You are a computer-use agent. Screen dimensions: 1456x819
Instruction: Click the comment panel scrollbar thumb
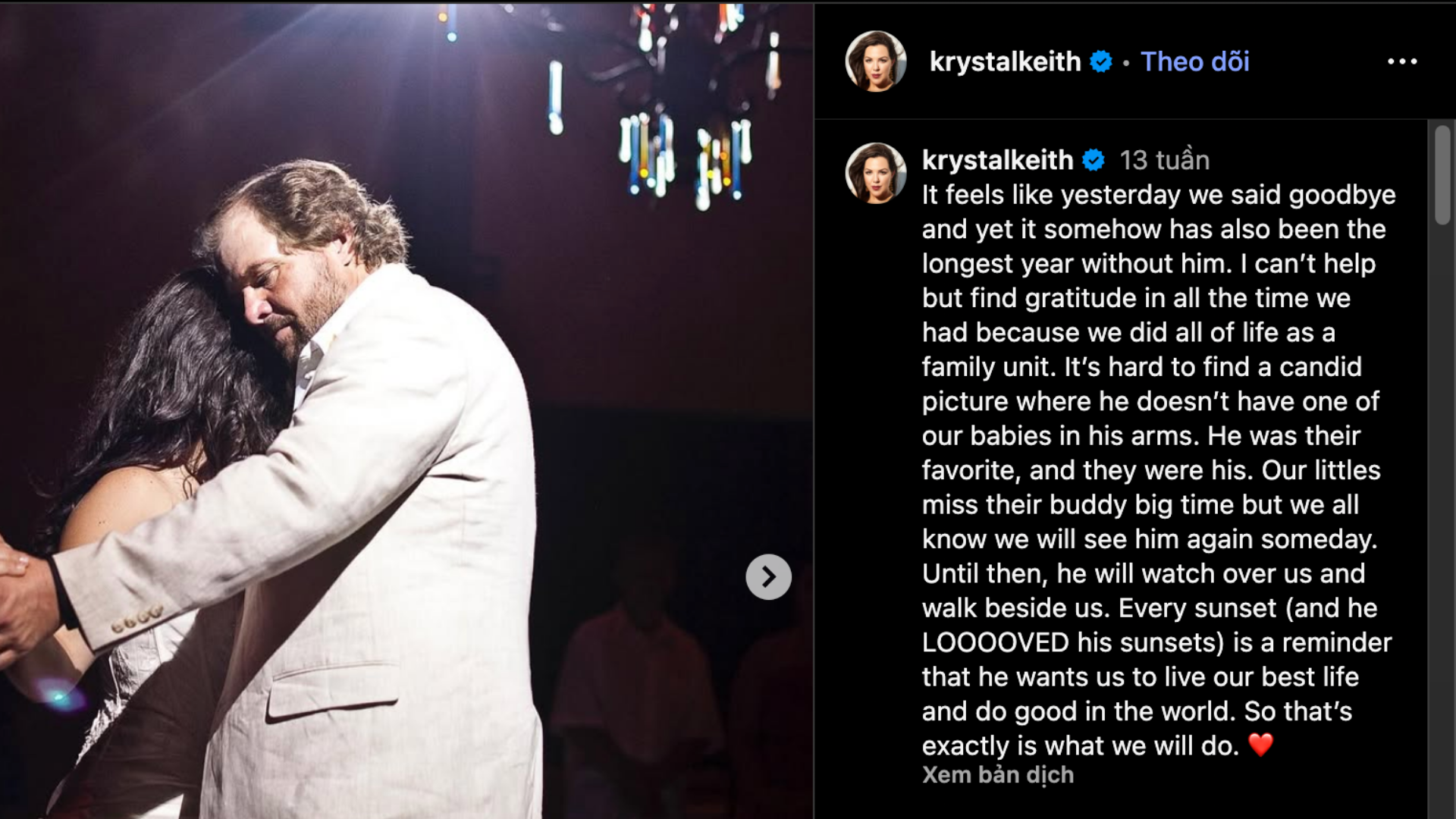point(1442,174)
